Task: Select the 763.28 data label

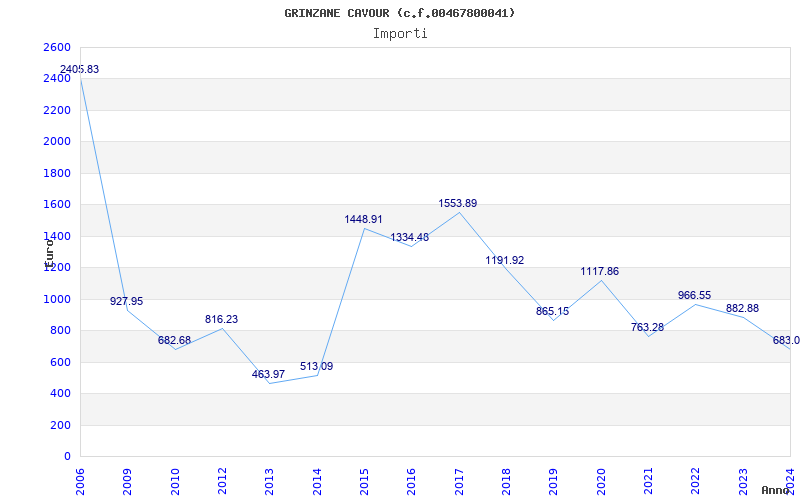Action: 647,327
